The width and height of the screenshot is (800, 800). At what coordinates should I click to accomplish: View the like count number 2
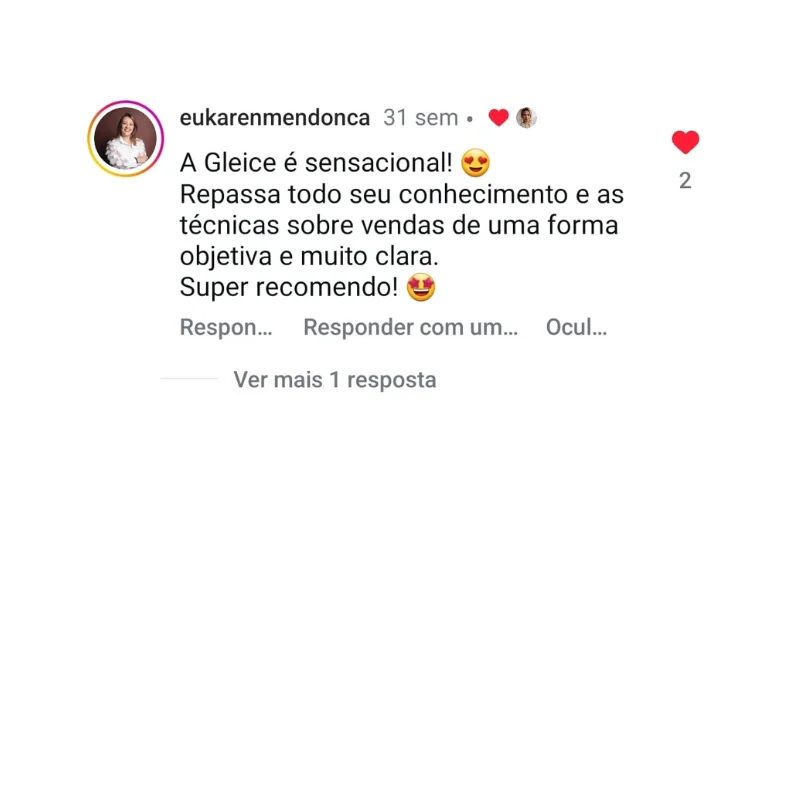tap(685, 181)
